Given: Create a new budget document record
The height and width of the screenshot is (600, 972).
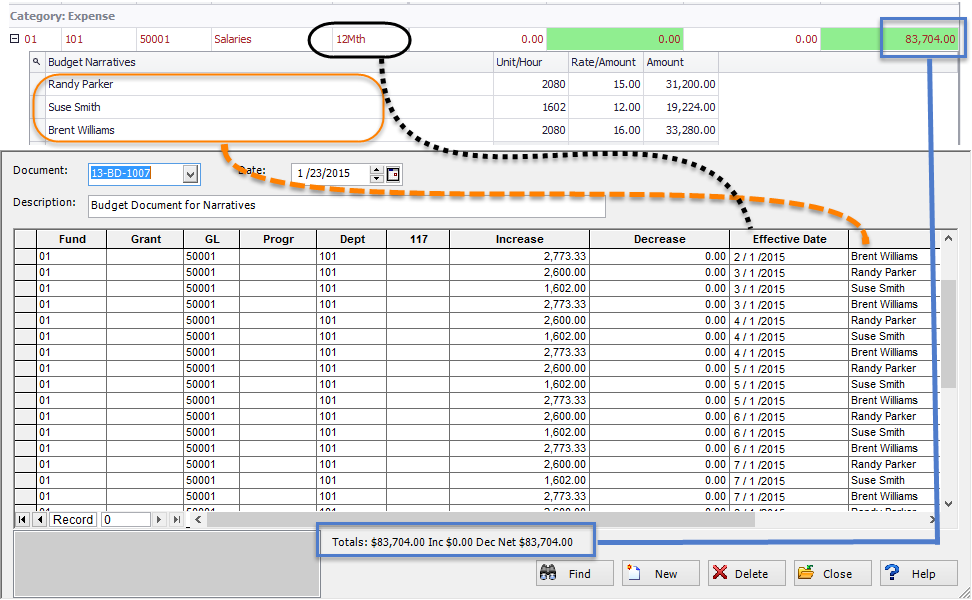Looking at the screenshot, I should point(654,574).
